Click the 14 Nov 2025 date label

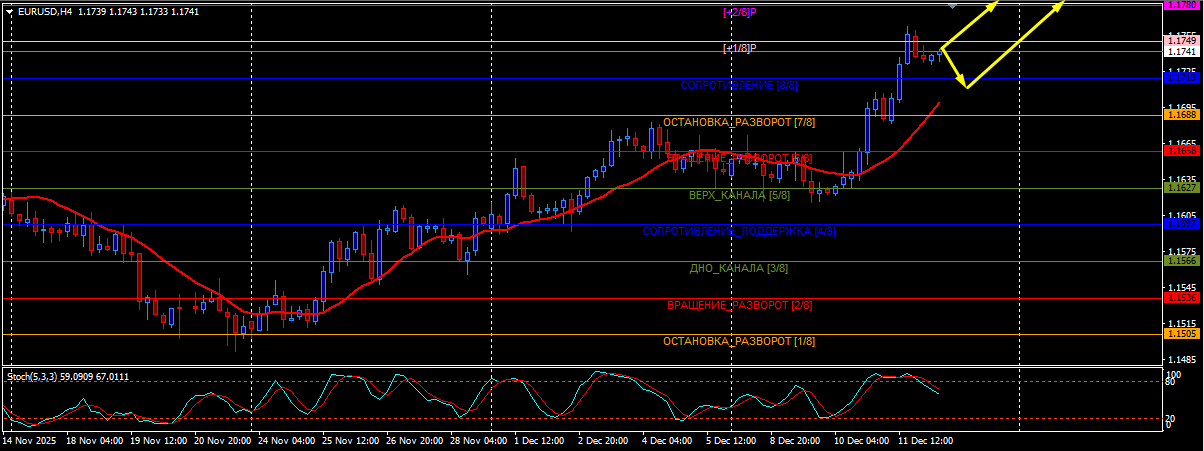pyautogui.click(x=30, y=440)
